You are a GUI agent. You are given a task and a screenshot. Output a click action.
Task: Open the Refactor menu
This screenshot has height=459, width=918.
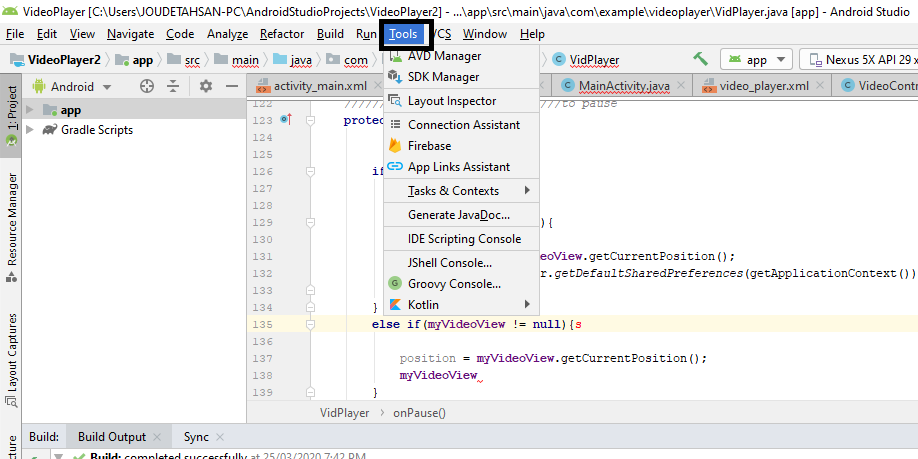[282, 34]
